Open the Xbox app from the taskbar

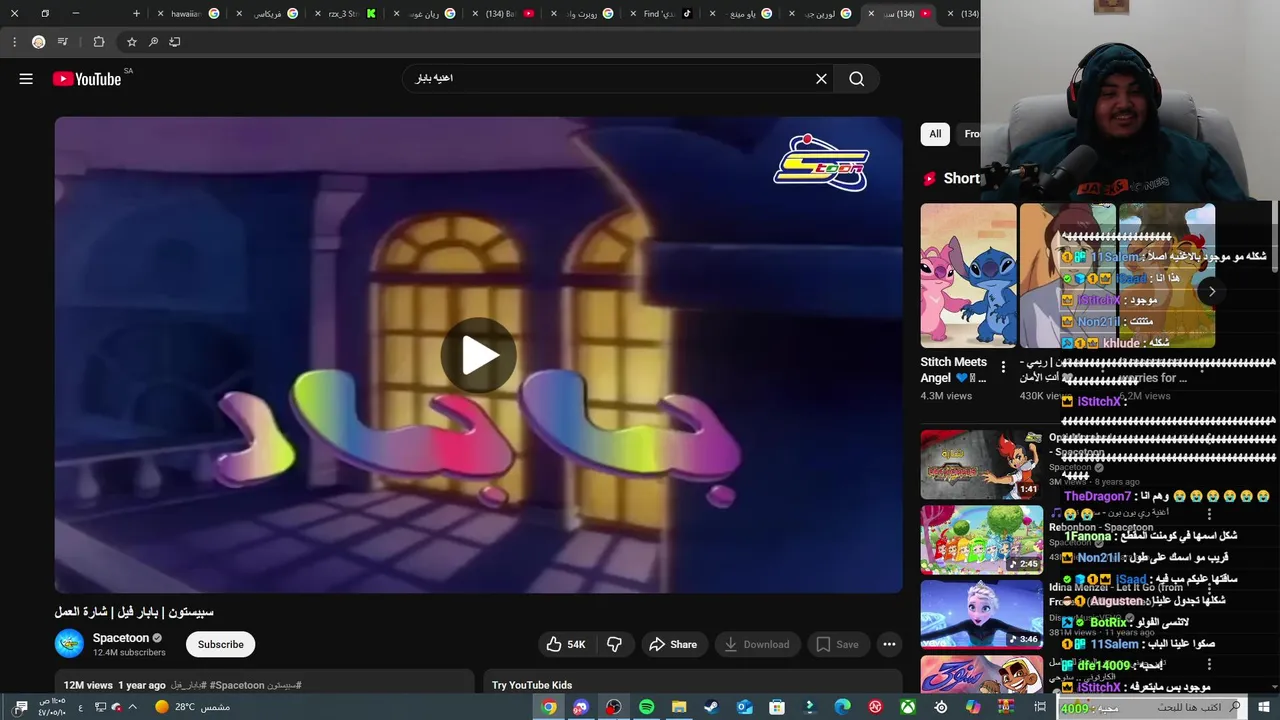[908, 707]
